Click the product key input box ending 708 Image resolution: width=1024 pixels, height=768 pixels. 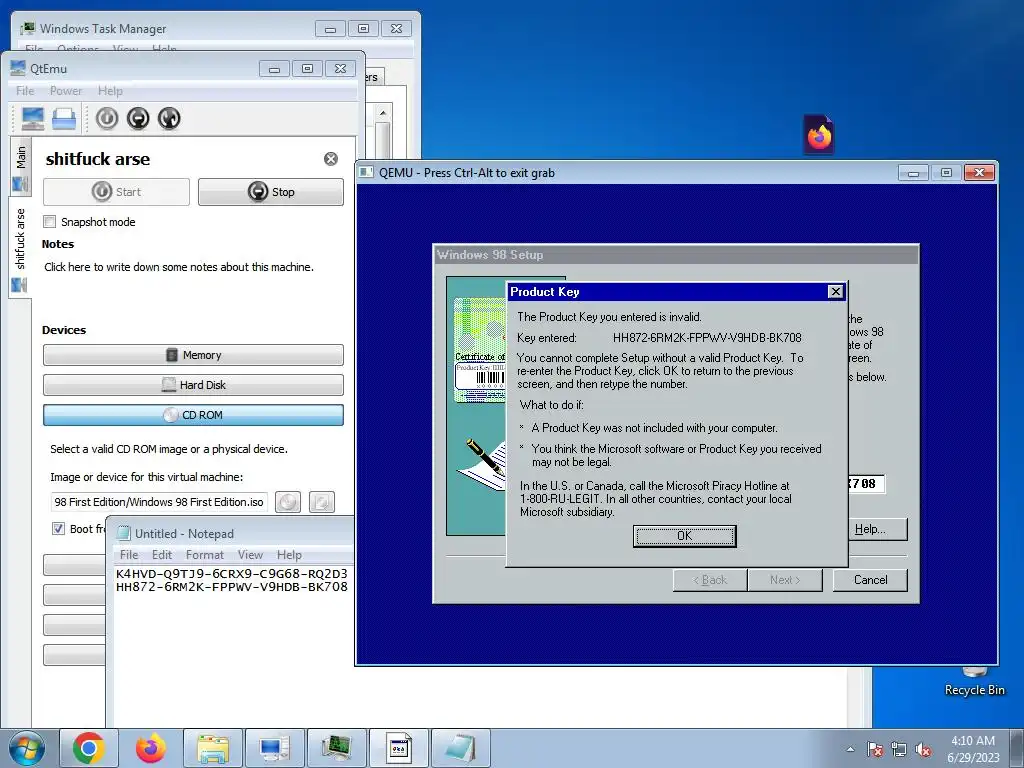(x=866, y=484)
